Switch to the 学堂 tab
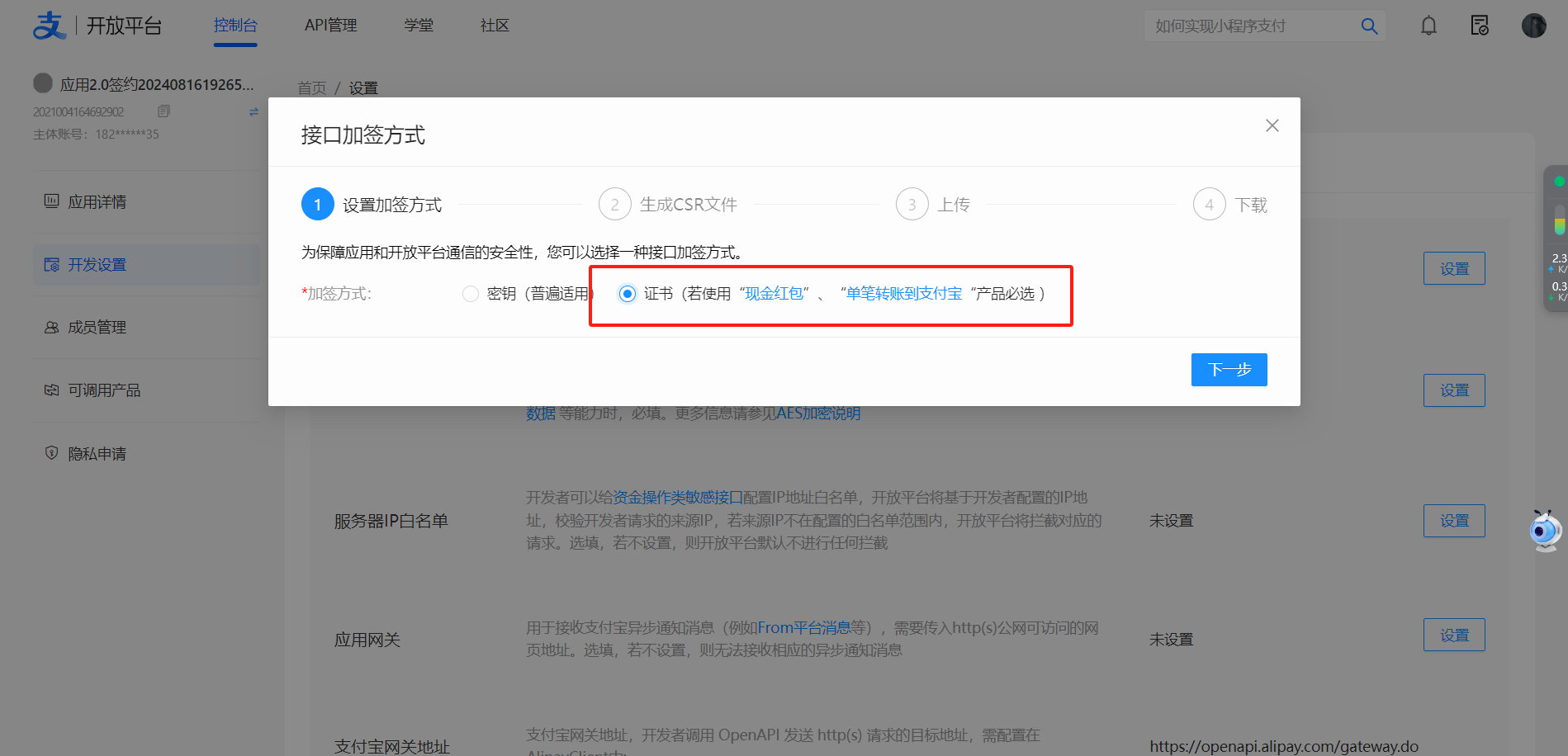The height and width of the screenshot is (756, 1568). tap(419, 26)
